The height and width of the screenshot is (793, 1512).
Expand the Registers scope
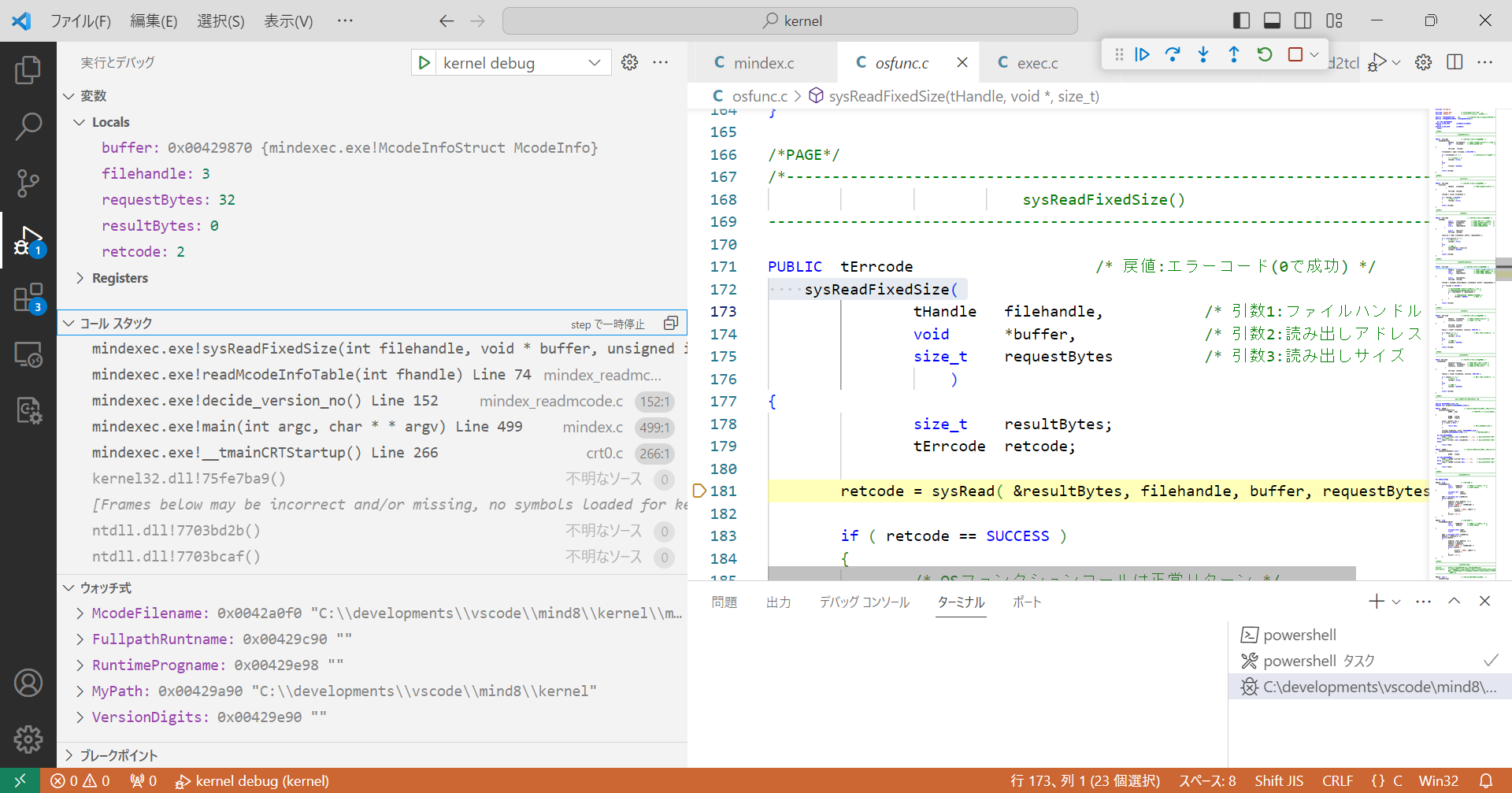(80, 278)
